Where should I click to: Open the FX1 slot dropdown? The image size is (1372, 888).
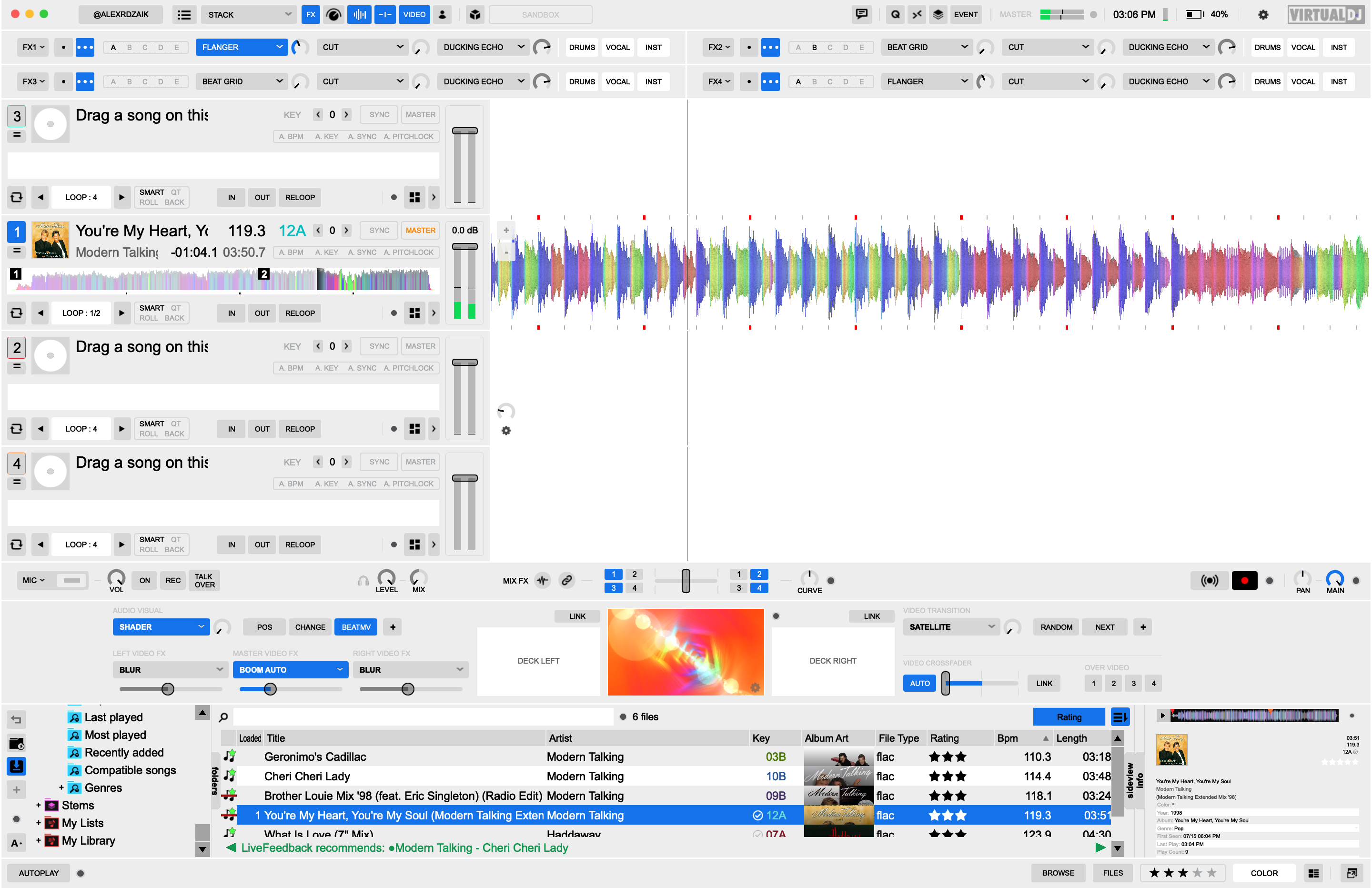33,47
